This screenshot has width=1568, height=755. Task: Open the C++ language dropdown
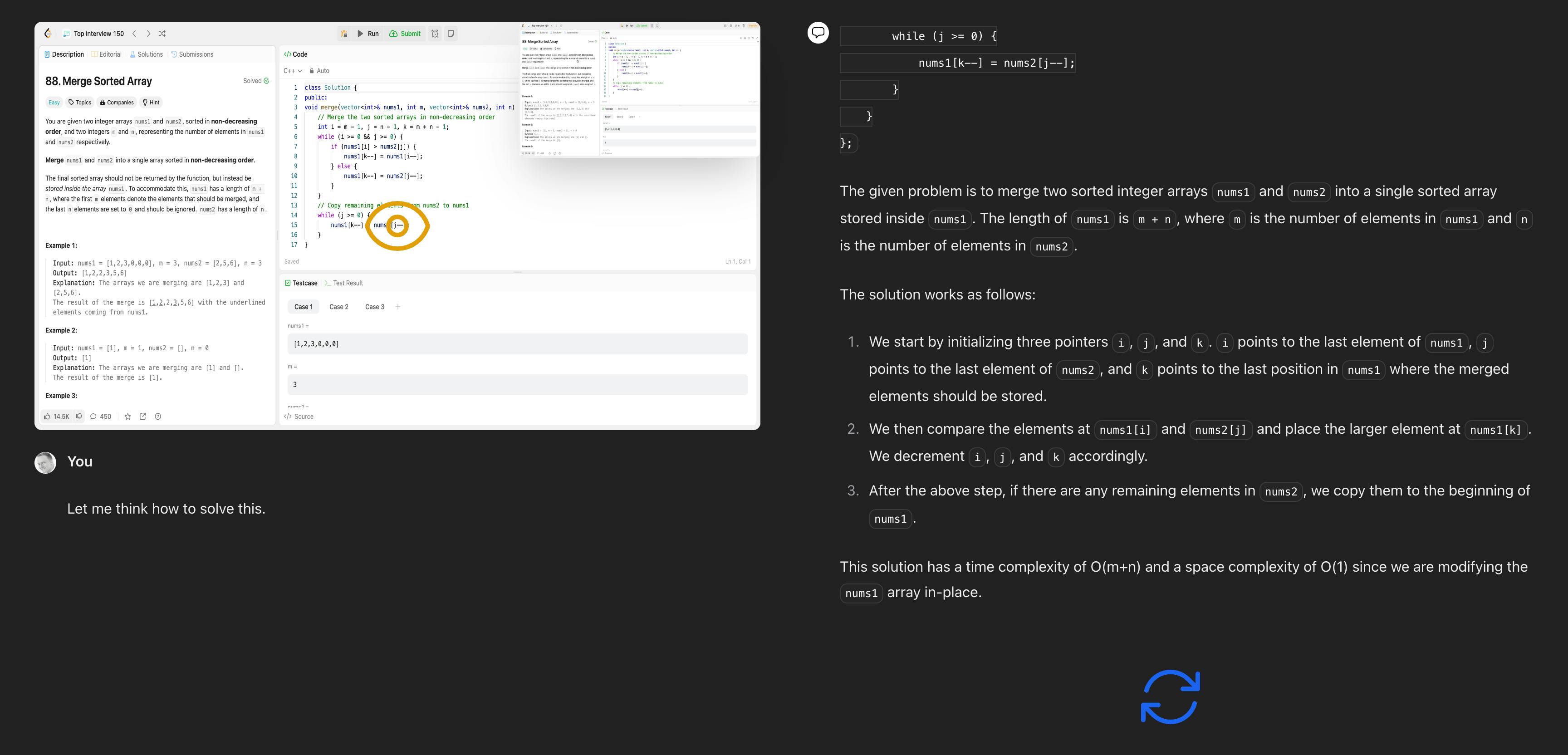pyautogui.click(x=293, y=71)
